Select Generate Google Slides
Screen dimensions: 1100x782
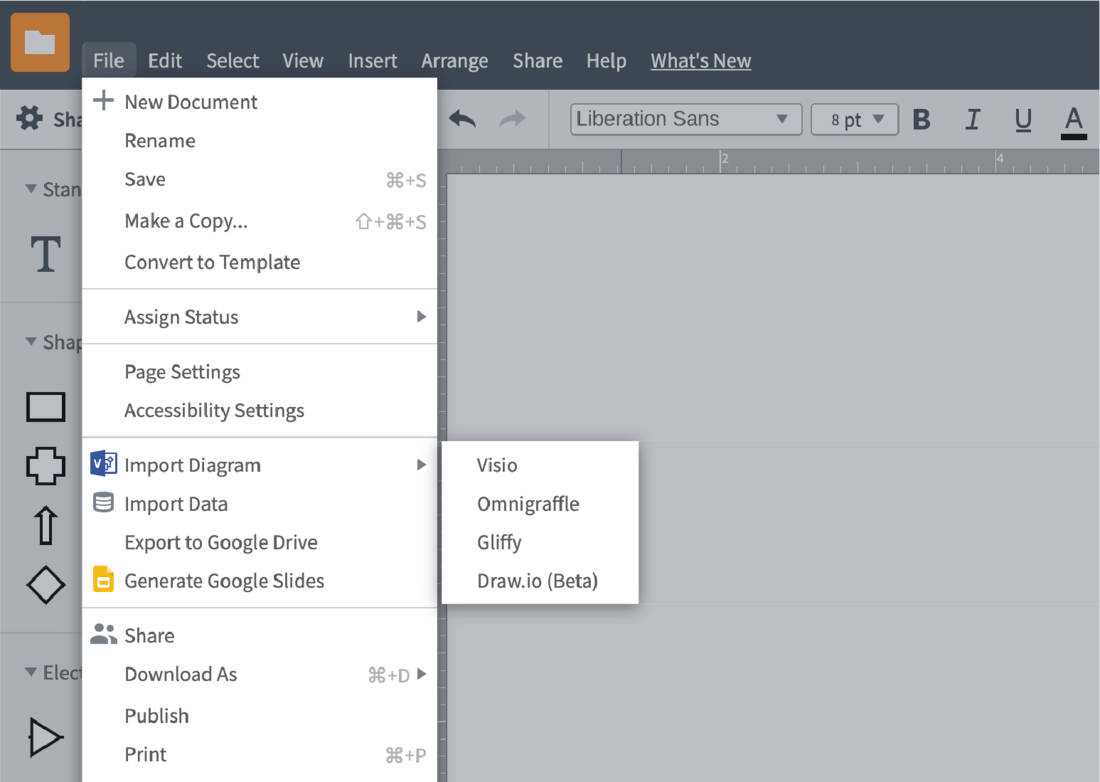pos(224,581)
